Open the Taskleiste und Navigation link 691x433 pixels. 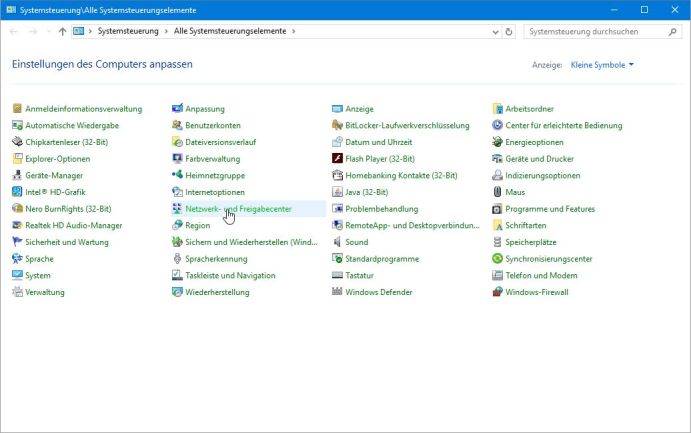(230, 275)
